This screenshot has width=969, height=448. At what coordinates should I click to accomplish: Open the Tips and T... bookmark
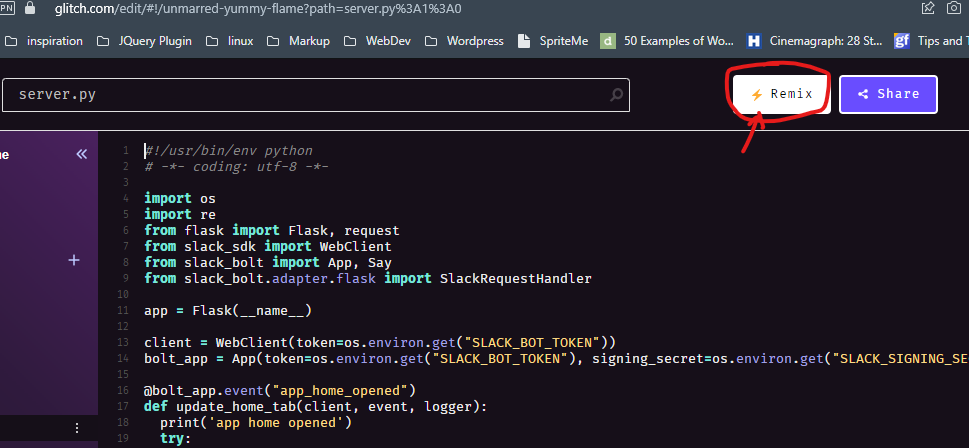click(930, 41)
